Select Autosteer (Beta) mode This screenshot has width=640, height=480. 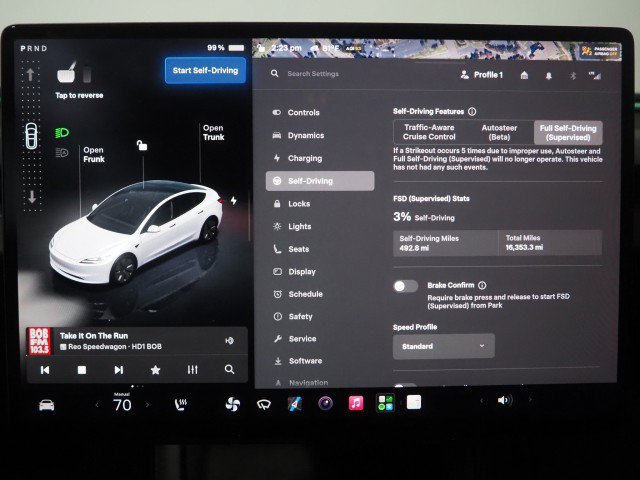click(x=499, y=132)
